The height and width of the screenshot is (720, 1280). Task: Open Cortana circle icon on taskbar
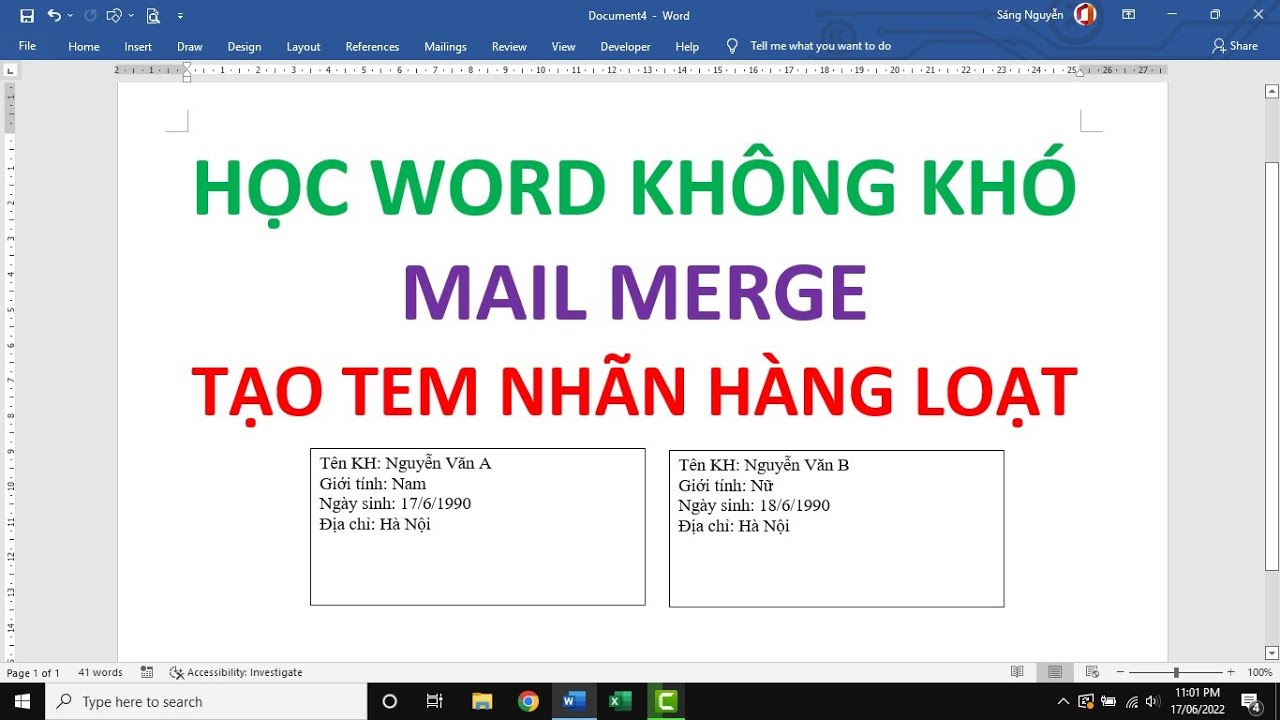390,701
